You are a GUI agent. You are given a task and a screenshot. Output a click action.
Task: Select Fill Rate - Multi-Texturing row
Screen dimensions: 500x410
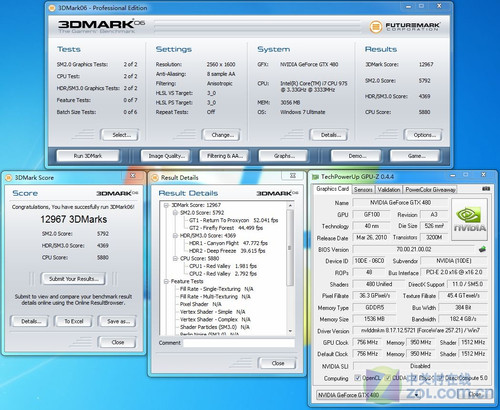pos(215,297)
